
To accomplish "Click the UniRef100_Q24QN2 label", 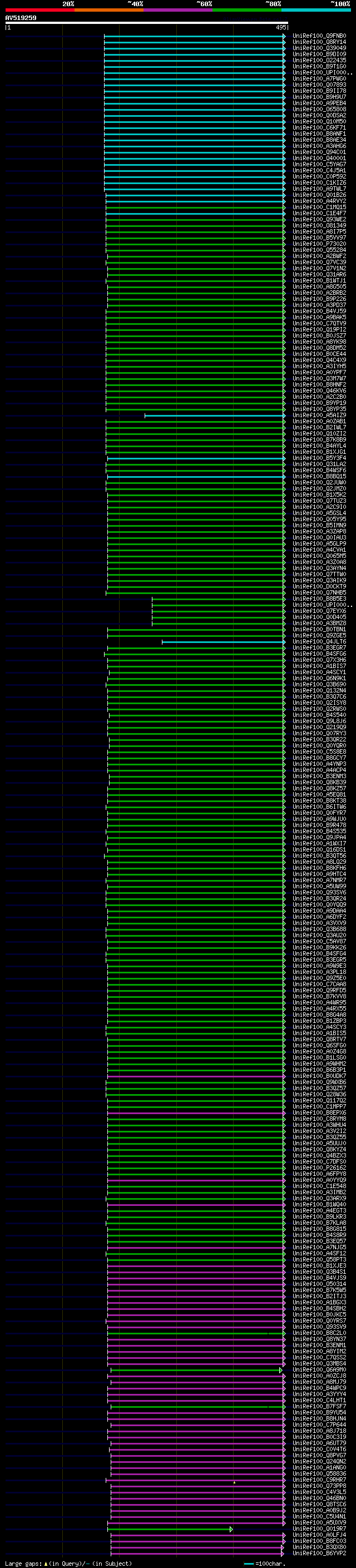I will tap(319, 1461).
